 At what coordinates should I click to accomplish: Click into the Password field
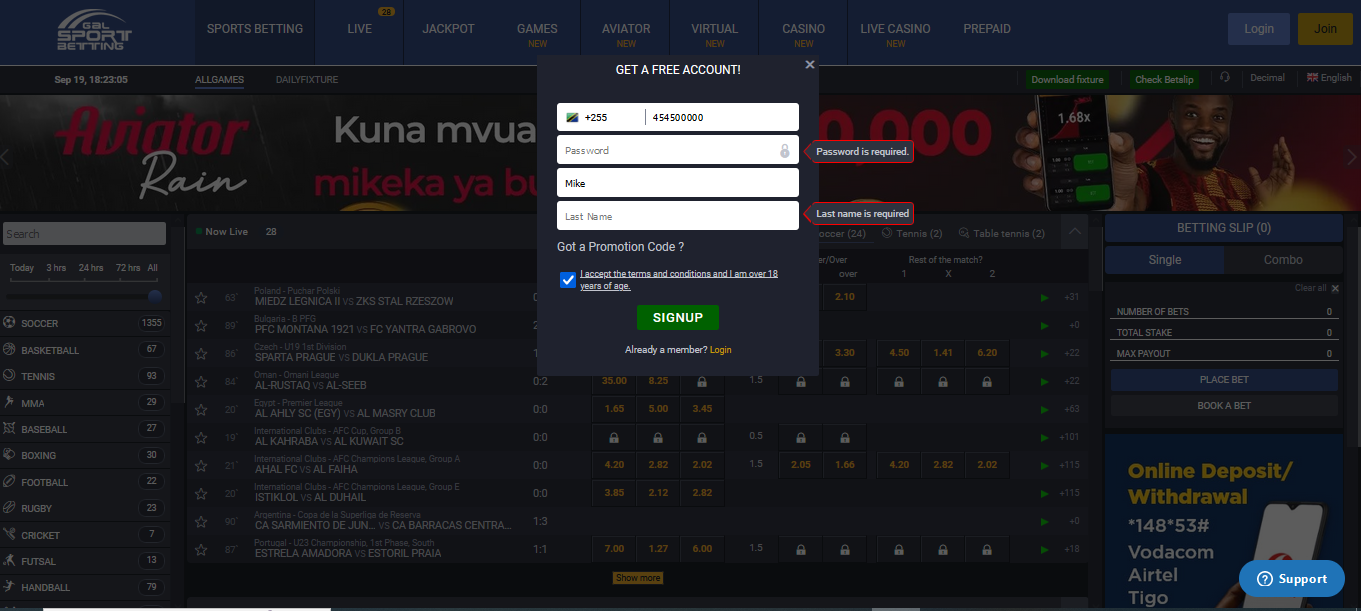tap(678, 150)
